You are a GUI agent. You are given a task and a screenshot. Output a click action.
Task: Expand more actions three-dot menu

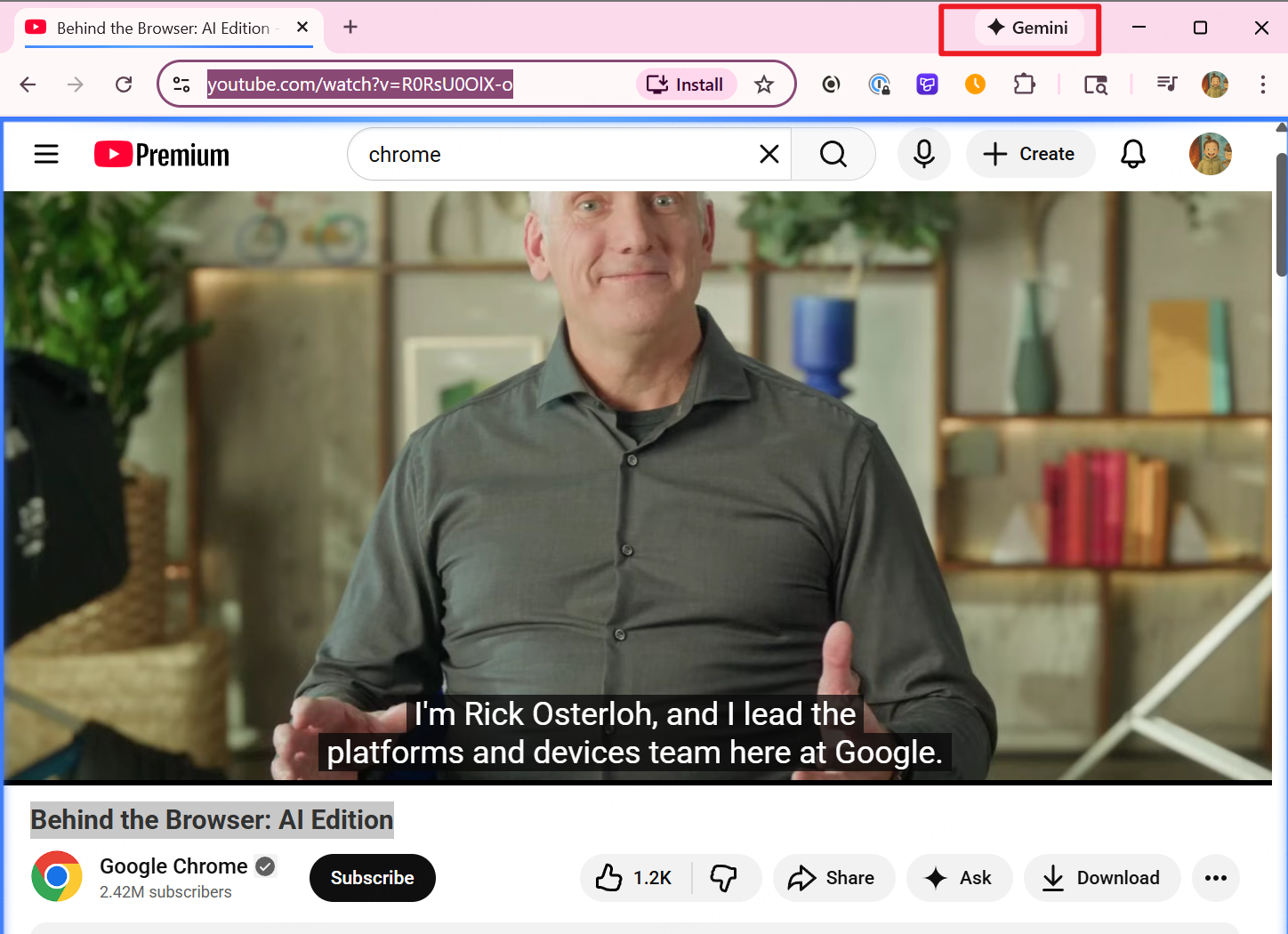click(x=1215, y=878)
